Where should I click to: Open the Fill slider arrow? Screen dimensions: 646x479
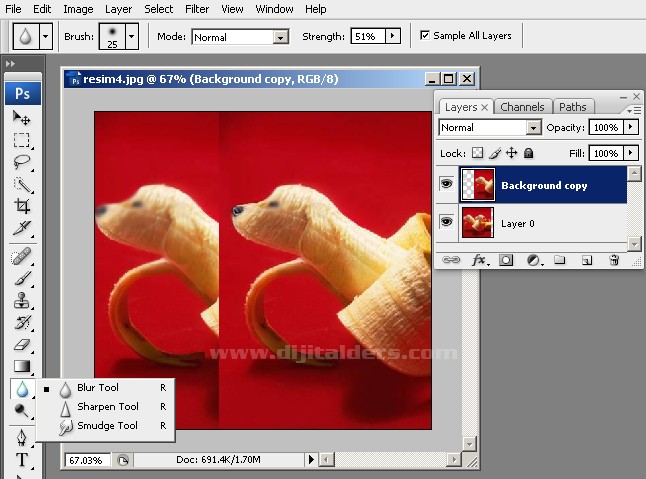(630, 153)
